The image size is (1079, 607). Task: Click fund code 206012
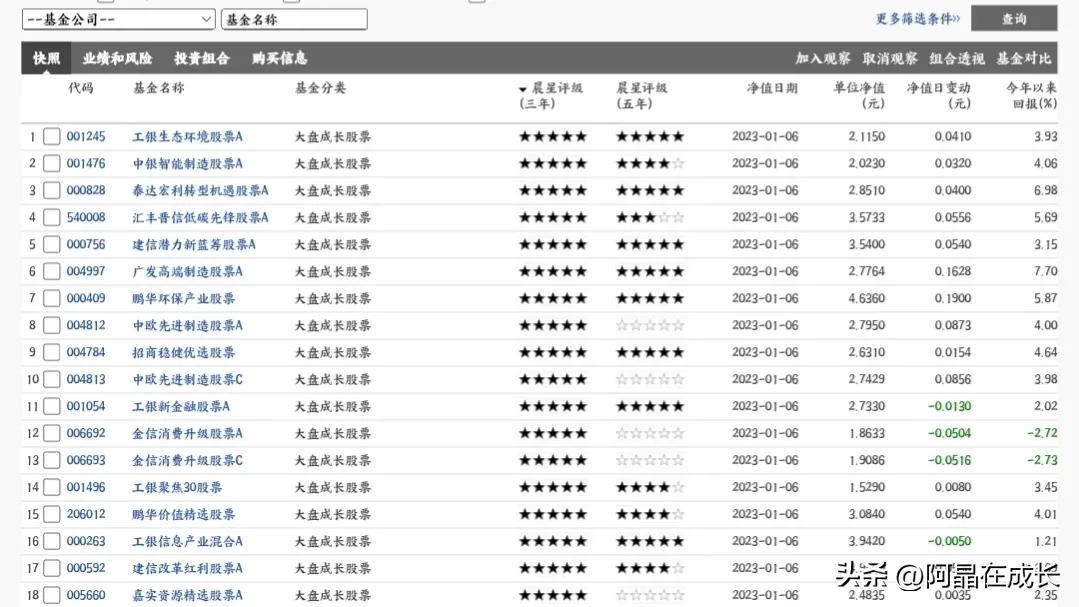click(x=86, y=514)
